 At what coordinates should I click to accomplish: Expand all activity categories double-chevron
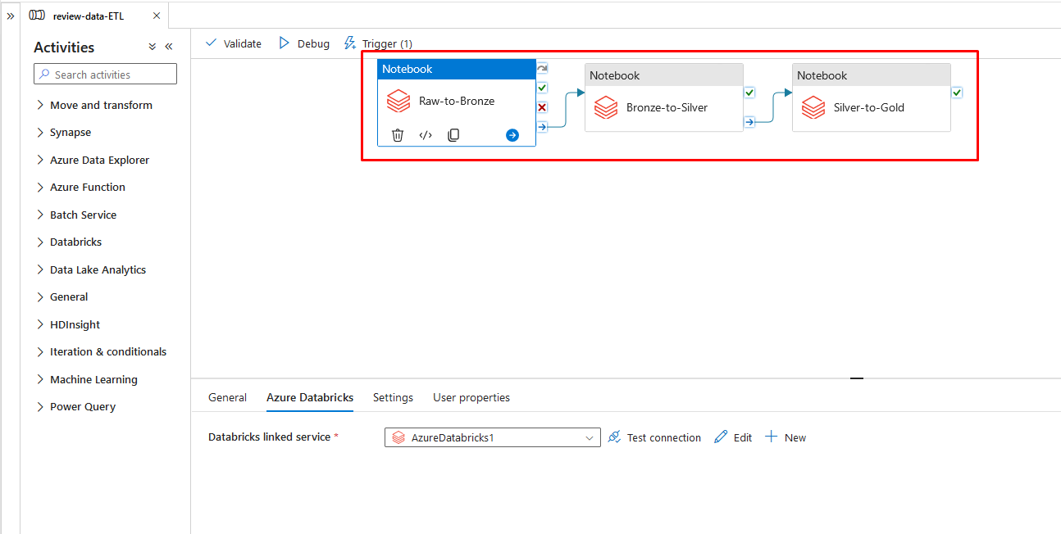(152, 47)
